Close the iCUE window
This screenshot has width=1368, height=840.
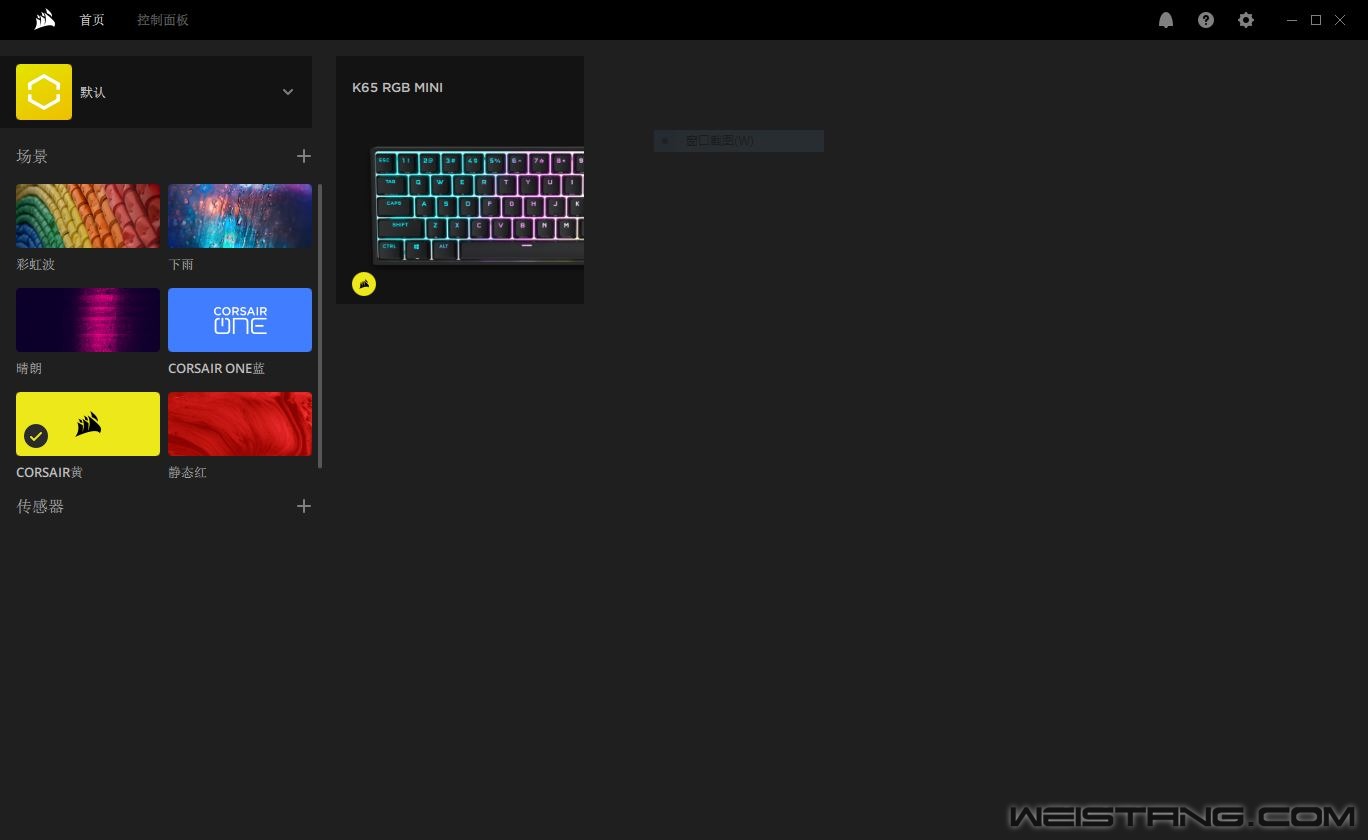[x=1340, y=20]
